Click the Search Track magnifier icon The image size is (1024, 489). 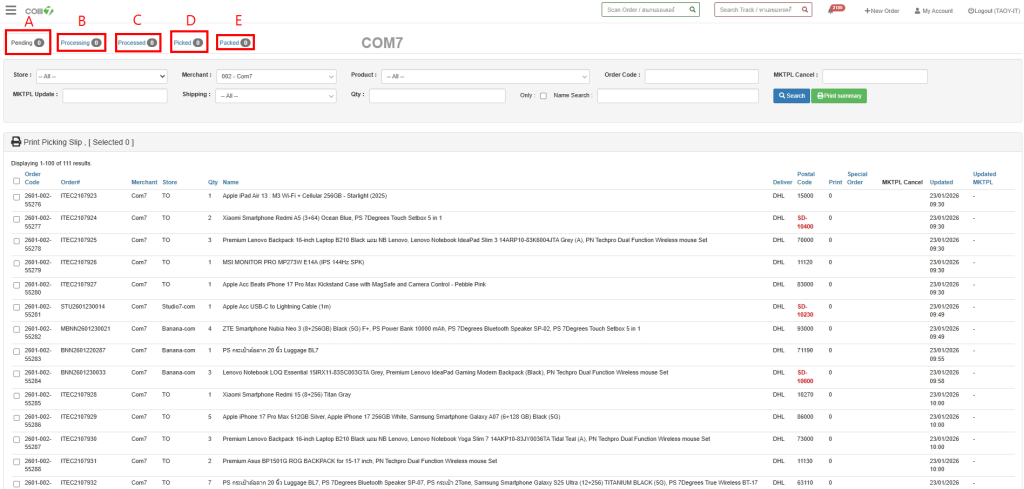click(802, 10)
